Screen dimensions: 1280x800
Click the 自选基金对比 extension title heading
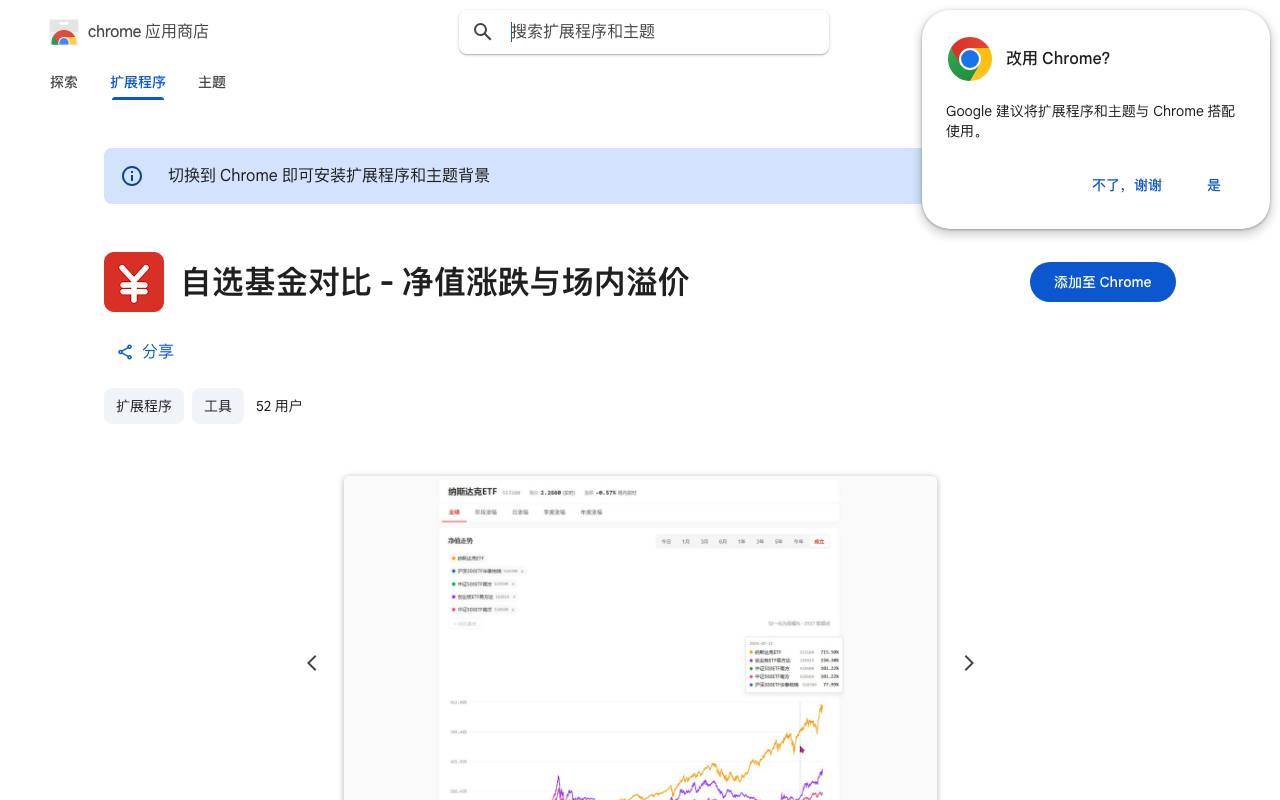tap(435, 282)
